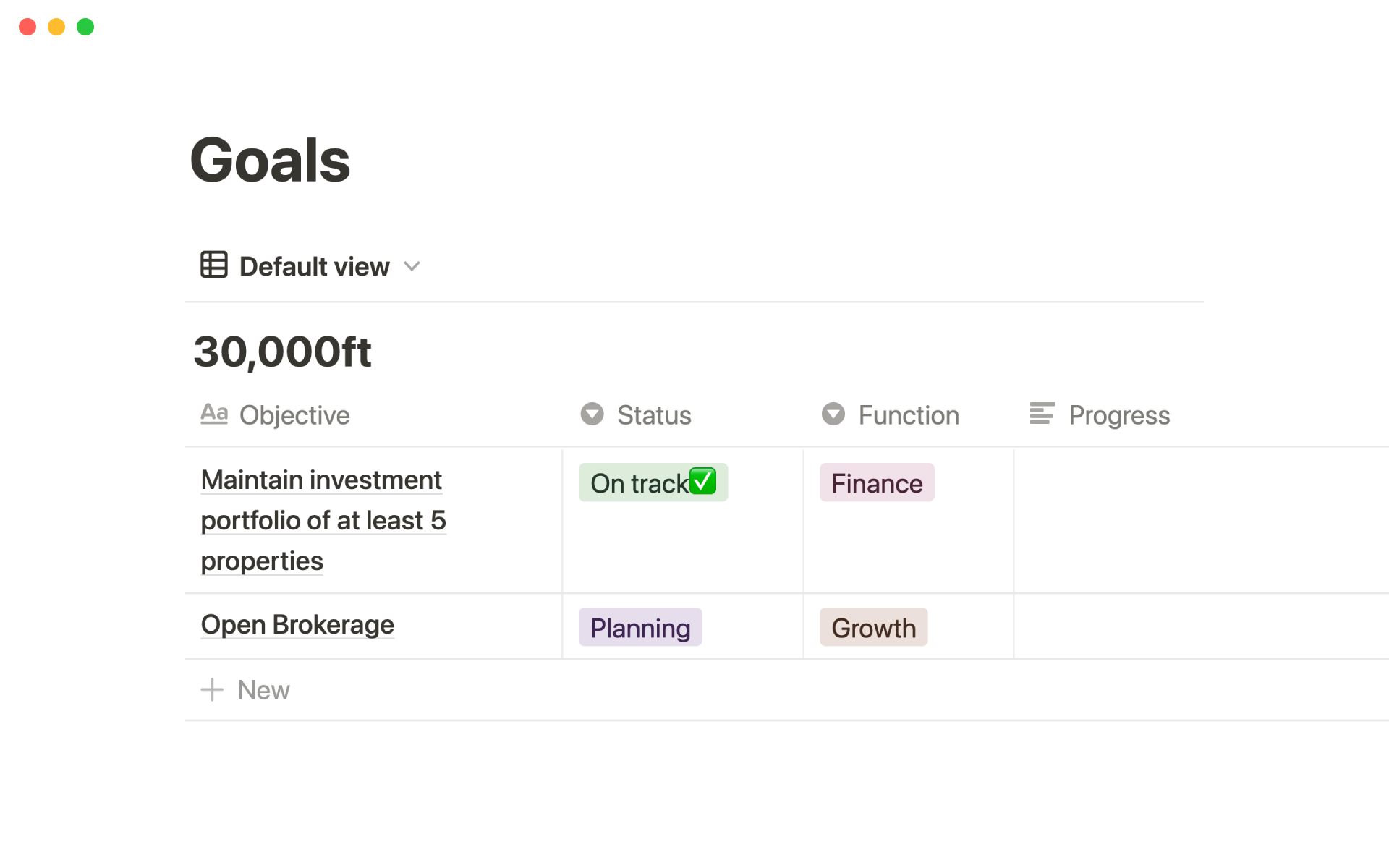
Task: Open the Function column header menu
Action: point(908,415)
